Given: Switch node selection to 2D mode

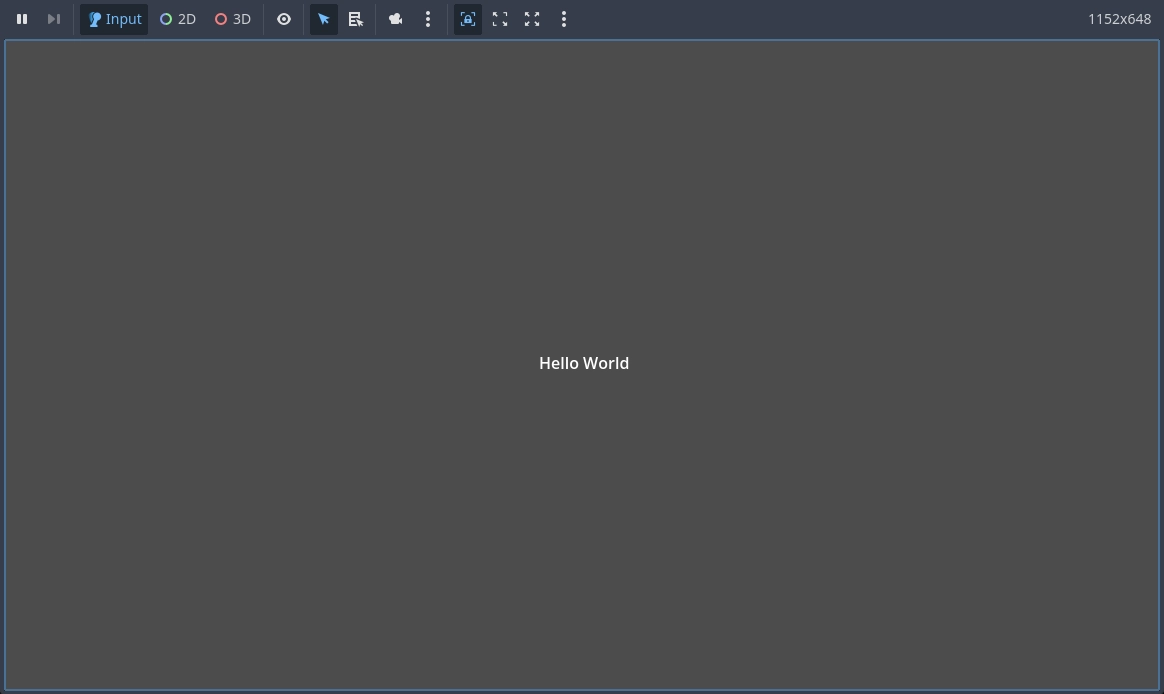Looking at the screenshot, I should point(177,19).
